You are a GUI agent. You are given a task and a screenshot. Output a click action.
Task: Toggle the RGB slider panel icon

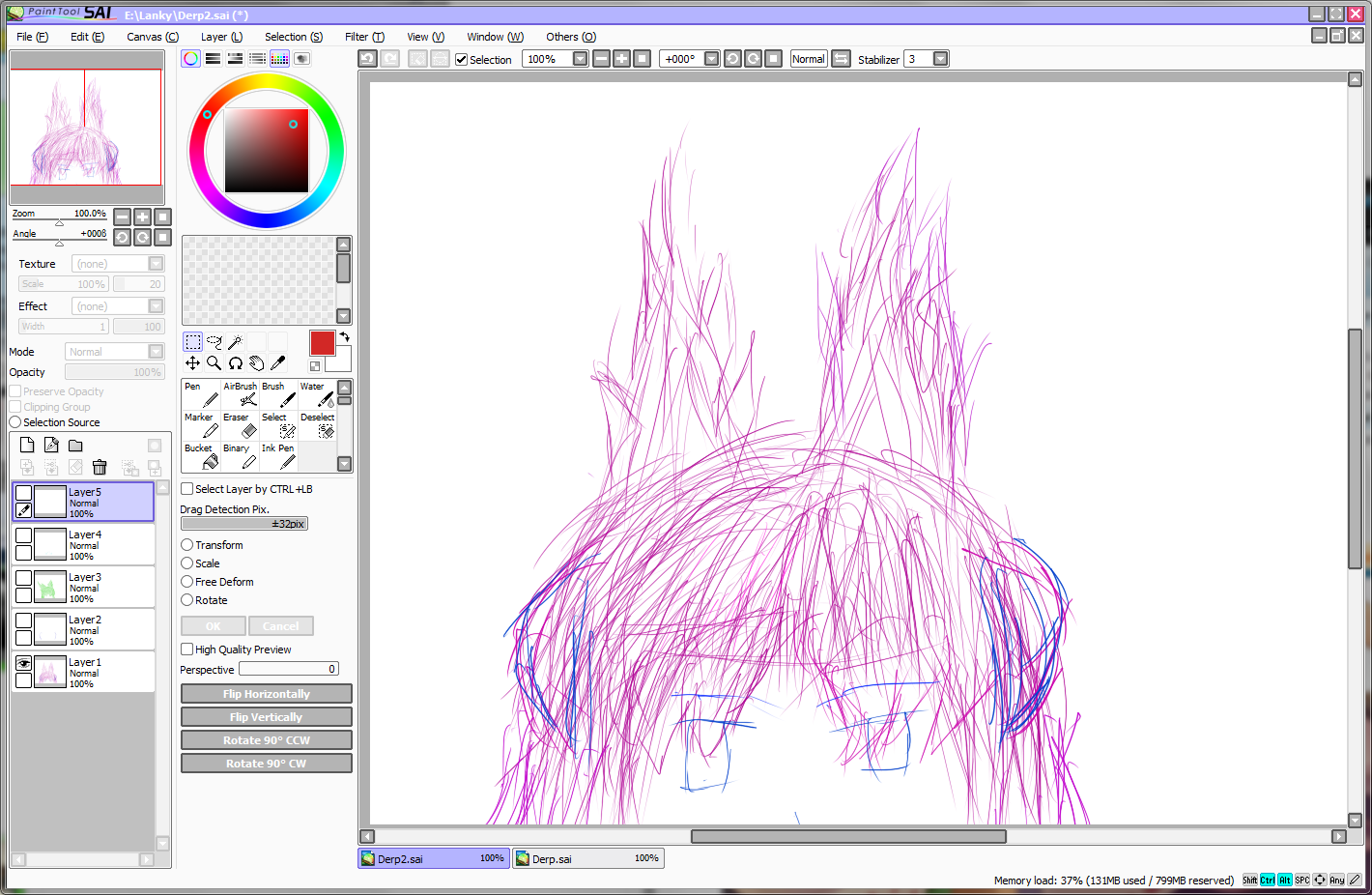click(x=213, y=59)
